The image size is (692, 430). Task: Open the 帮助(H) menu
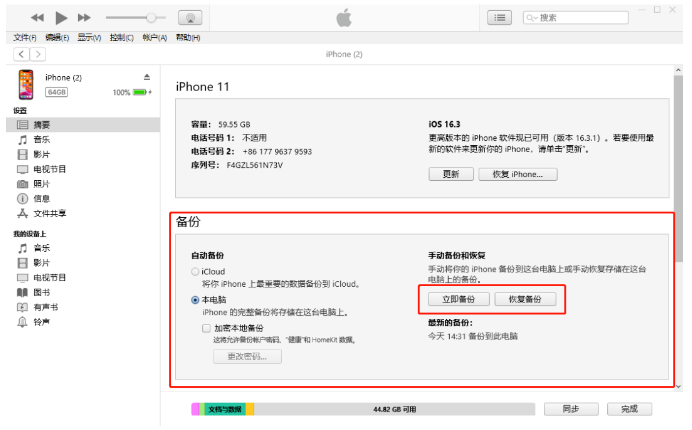[188, 38]
